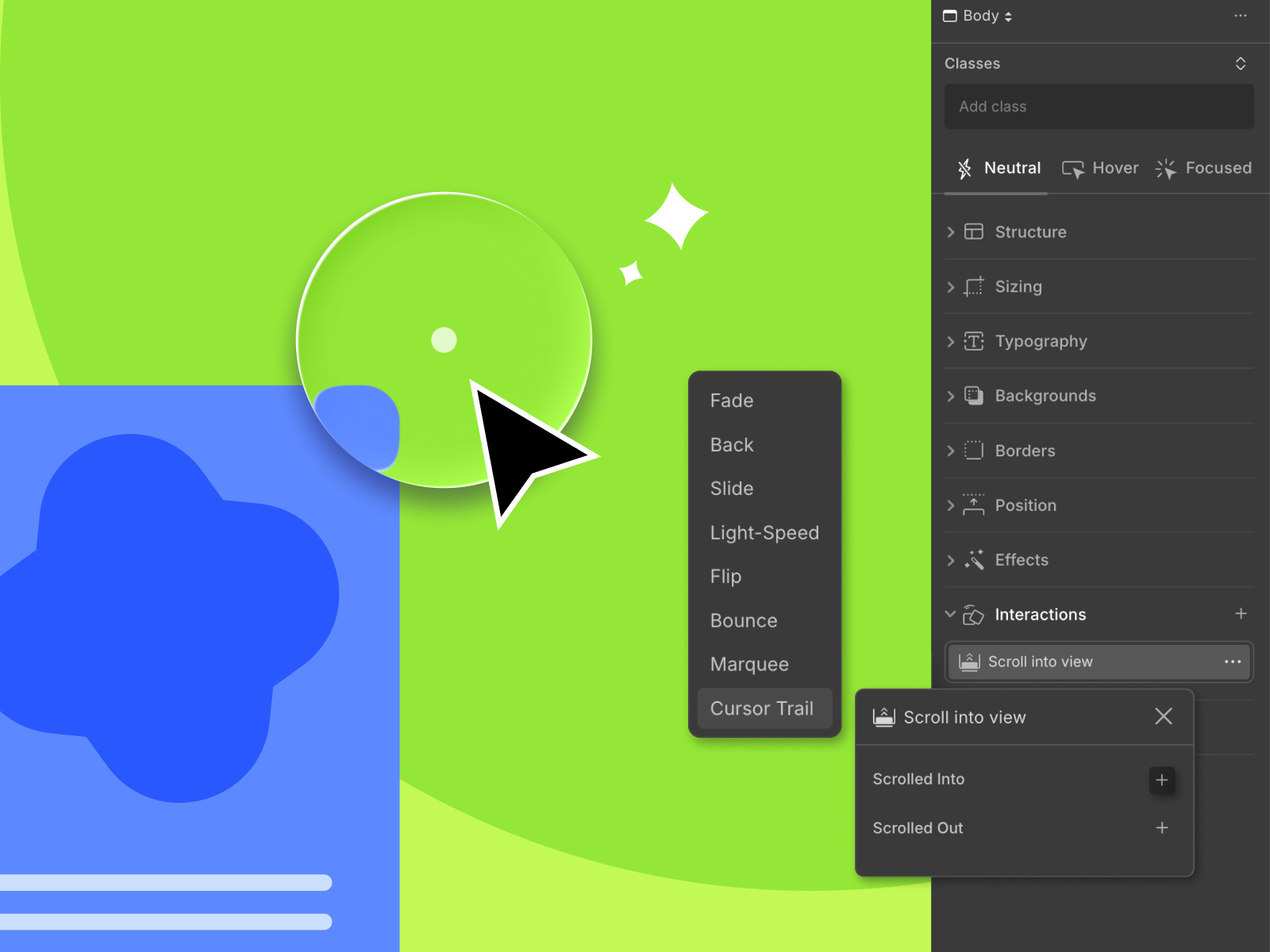Open options menu for Scroll into view
Screen dimensions: 1270x952
click(x=1232, y=662)
